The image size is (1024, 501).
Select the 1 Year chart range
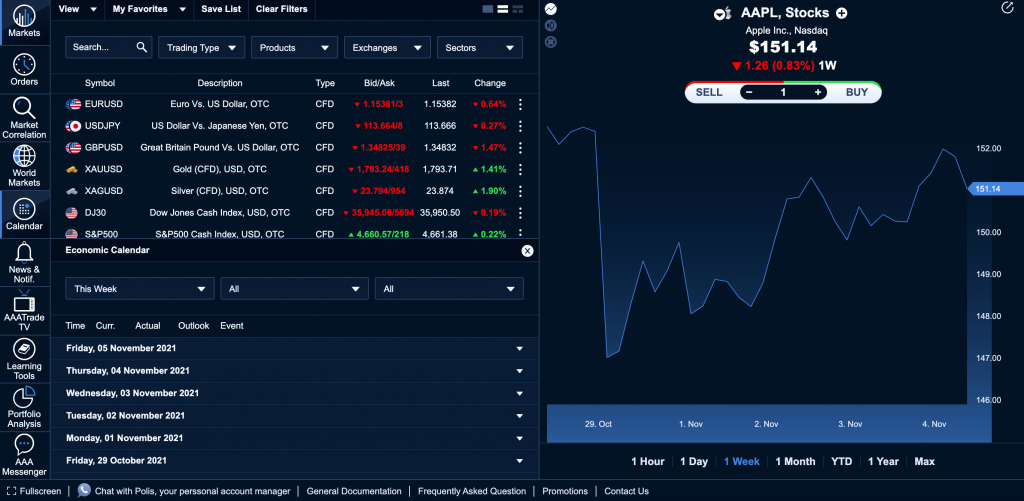coord(883,461)
